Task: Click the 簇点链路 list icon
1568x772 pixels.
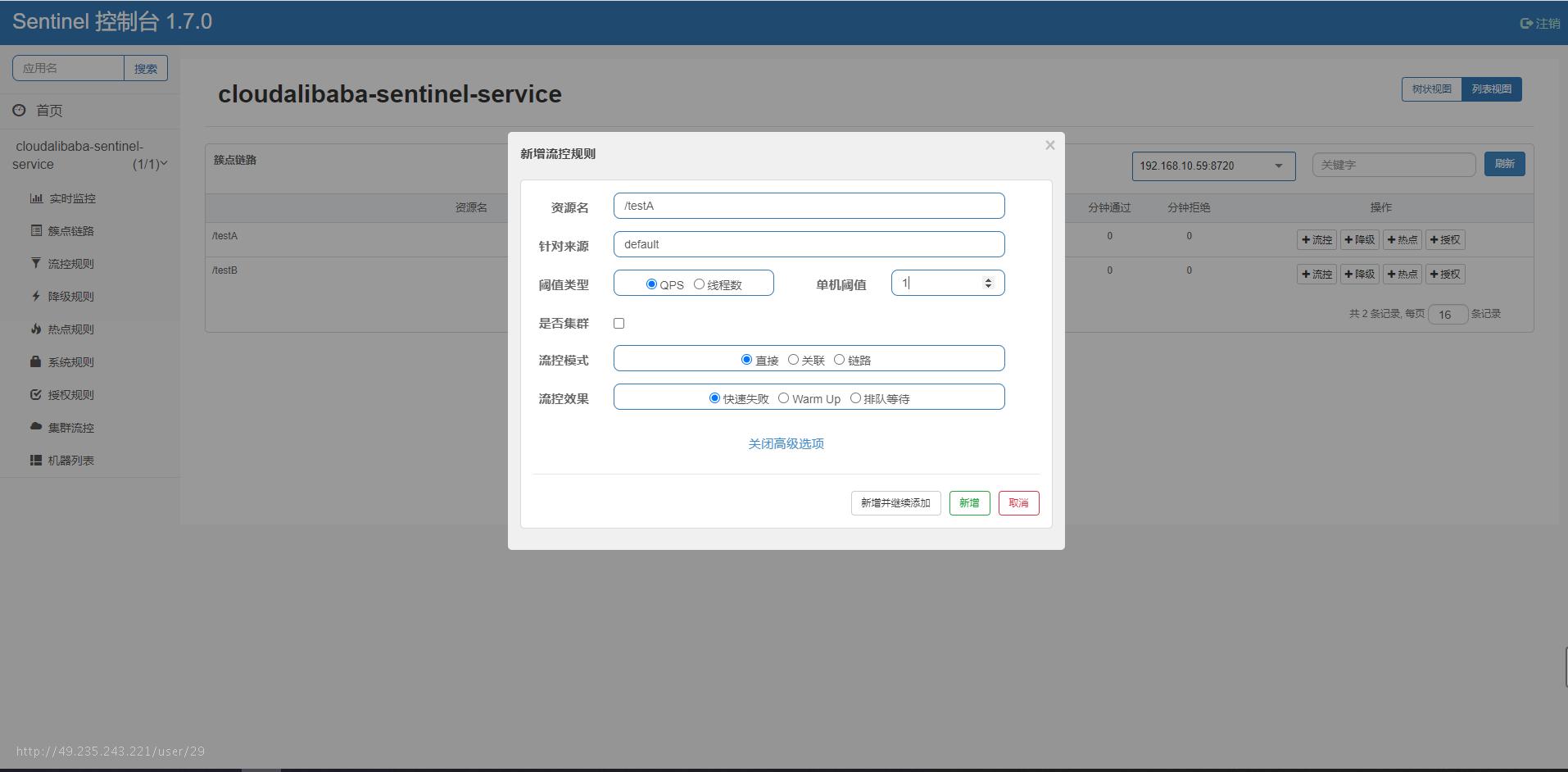Action: [x=36, y=231]
